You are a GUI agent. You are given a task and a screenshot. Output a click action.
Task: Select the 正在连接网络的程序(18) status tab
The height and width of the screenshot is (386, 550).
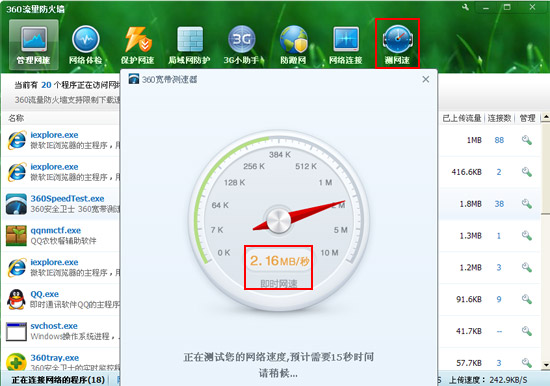[58, 380]
